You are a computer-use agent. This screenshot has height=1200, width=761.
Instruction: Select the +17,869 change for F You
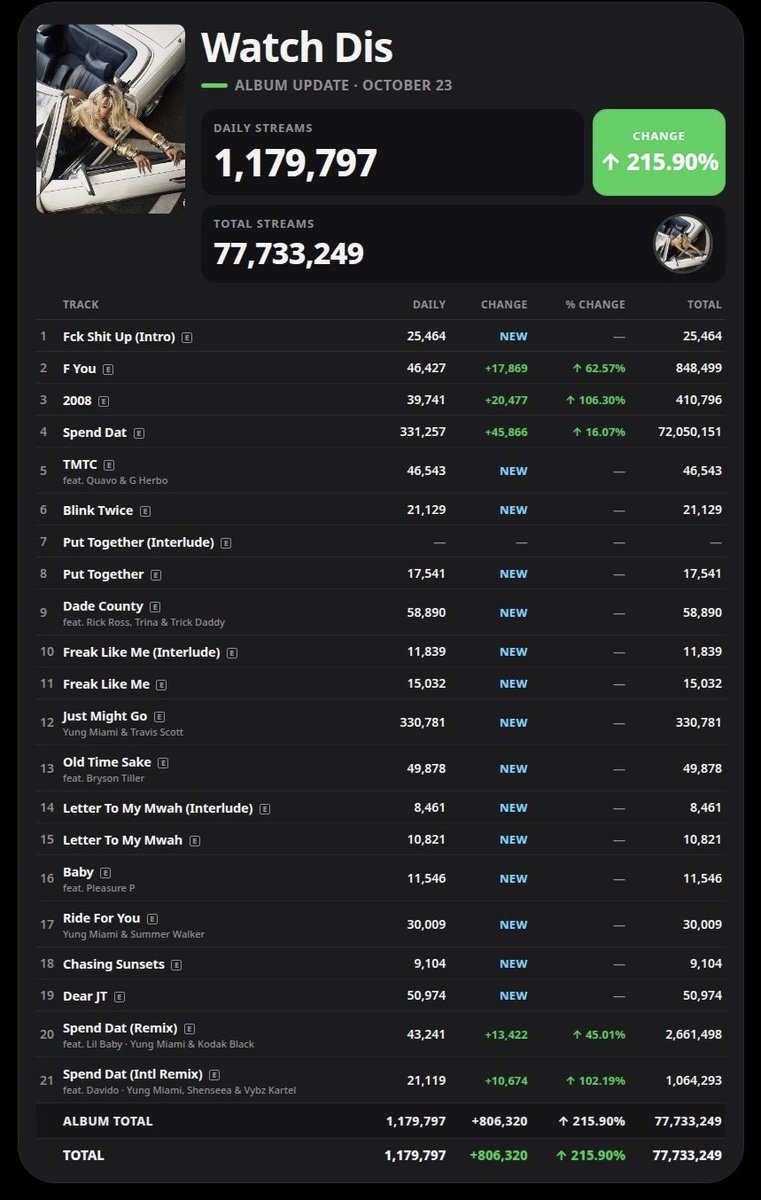click(x=506, y=368)
